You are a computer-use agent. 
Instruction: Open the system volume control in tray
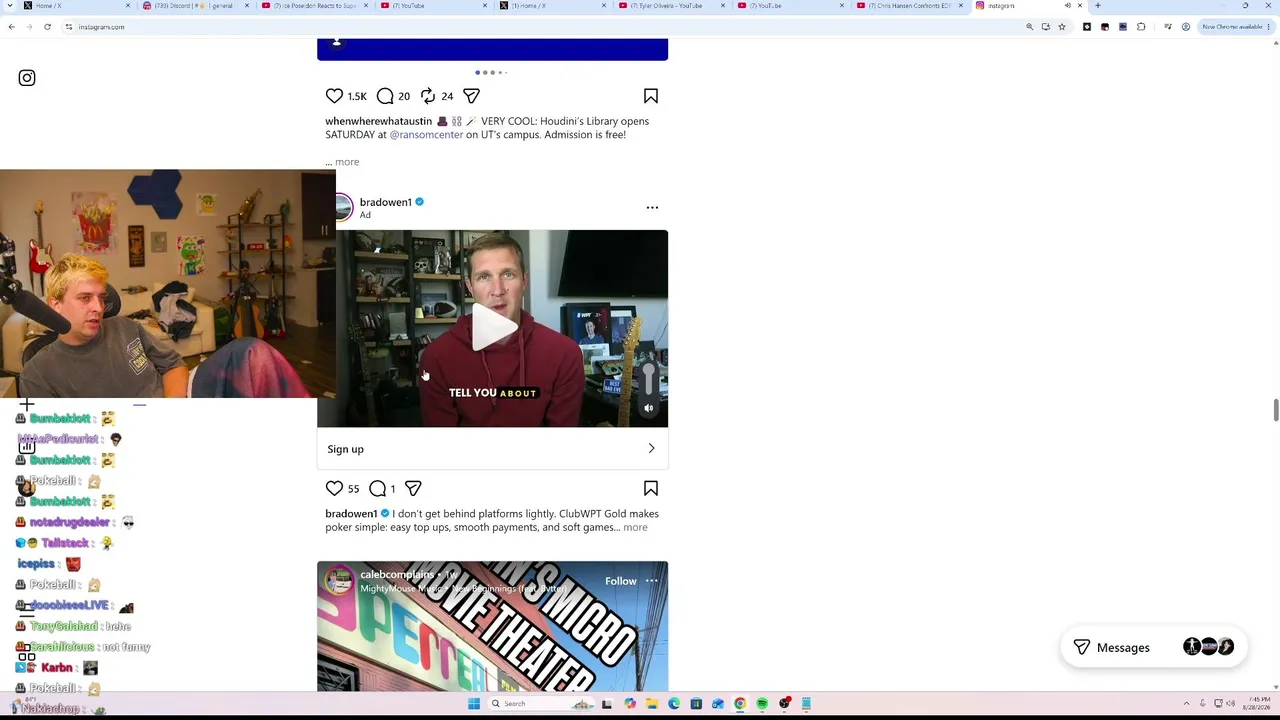tap(1230, 704)
